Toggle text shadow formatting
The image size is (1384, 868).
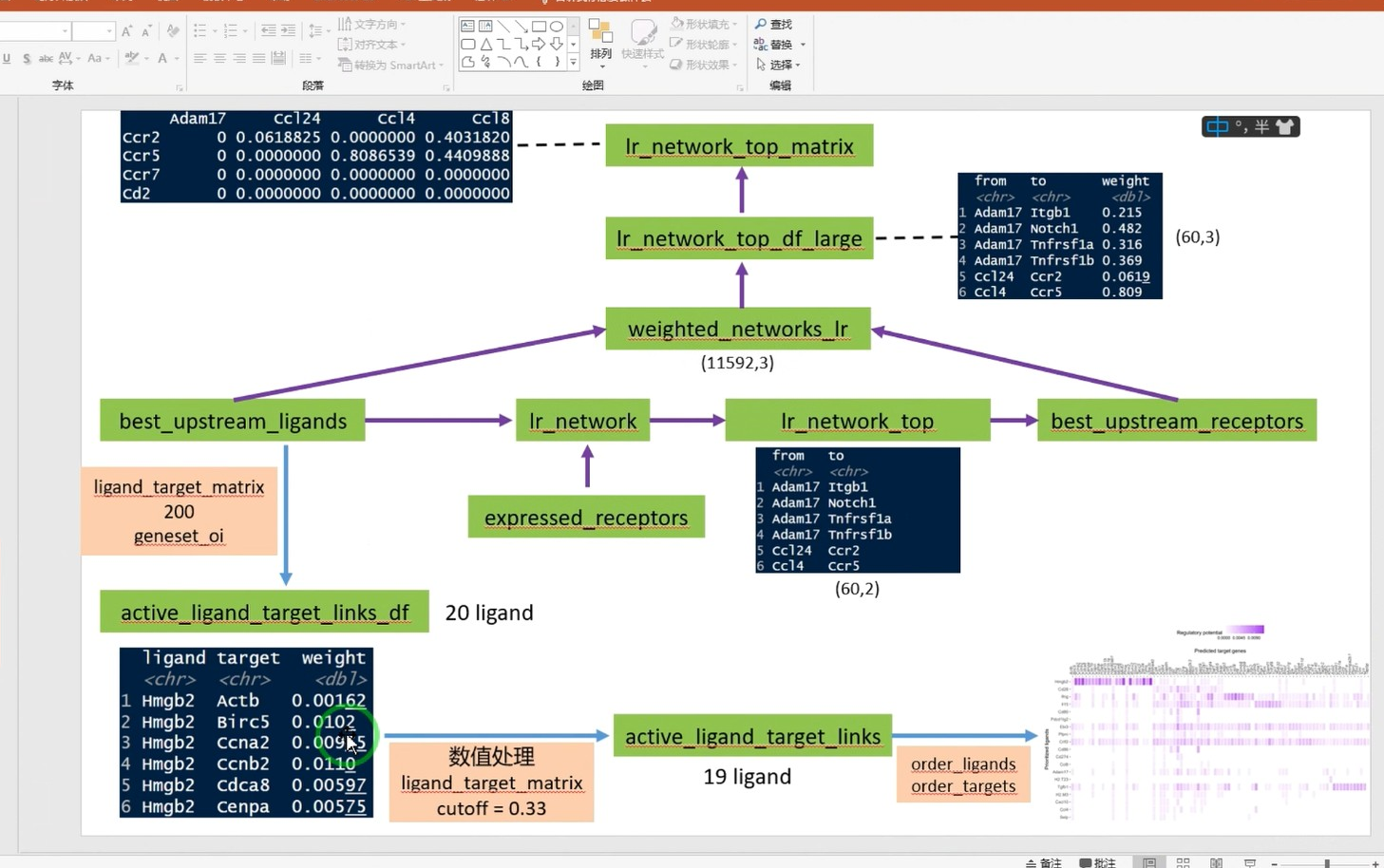[x=27, y=58]
